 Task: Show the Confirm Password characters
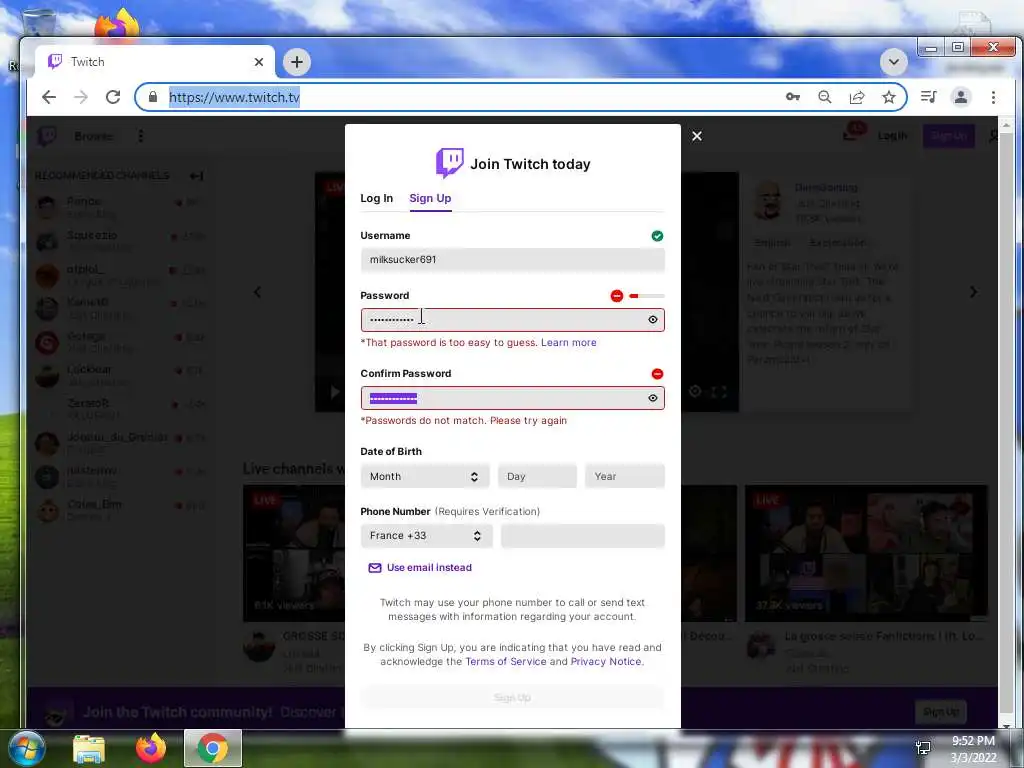click(x=652, y=398)
